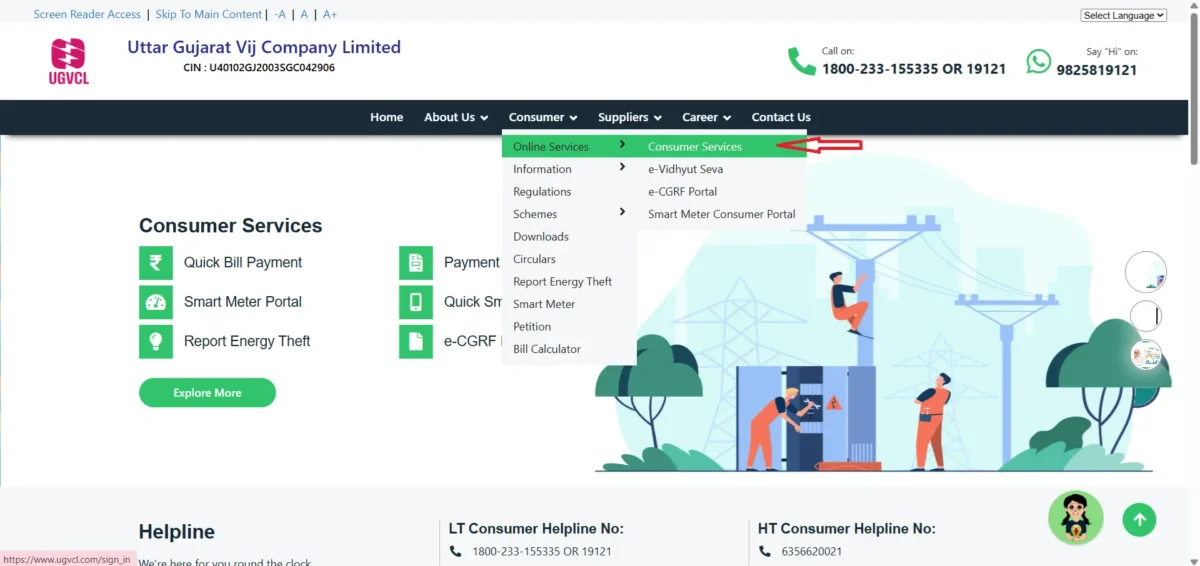Expand the Career menu
1200x566 pixels.
click(x=707, y=117)
